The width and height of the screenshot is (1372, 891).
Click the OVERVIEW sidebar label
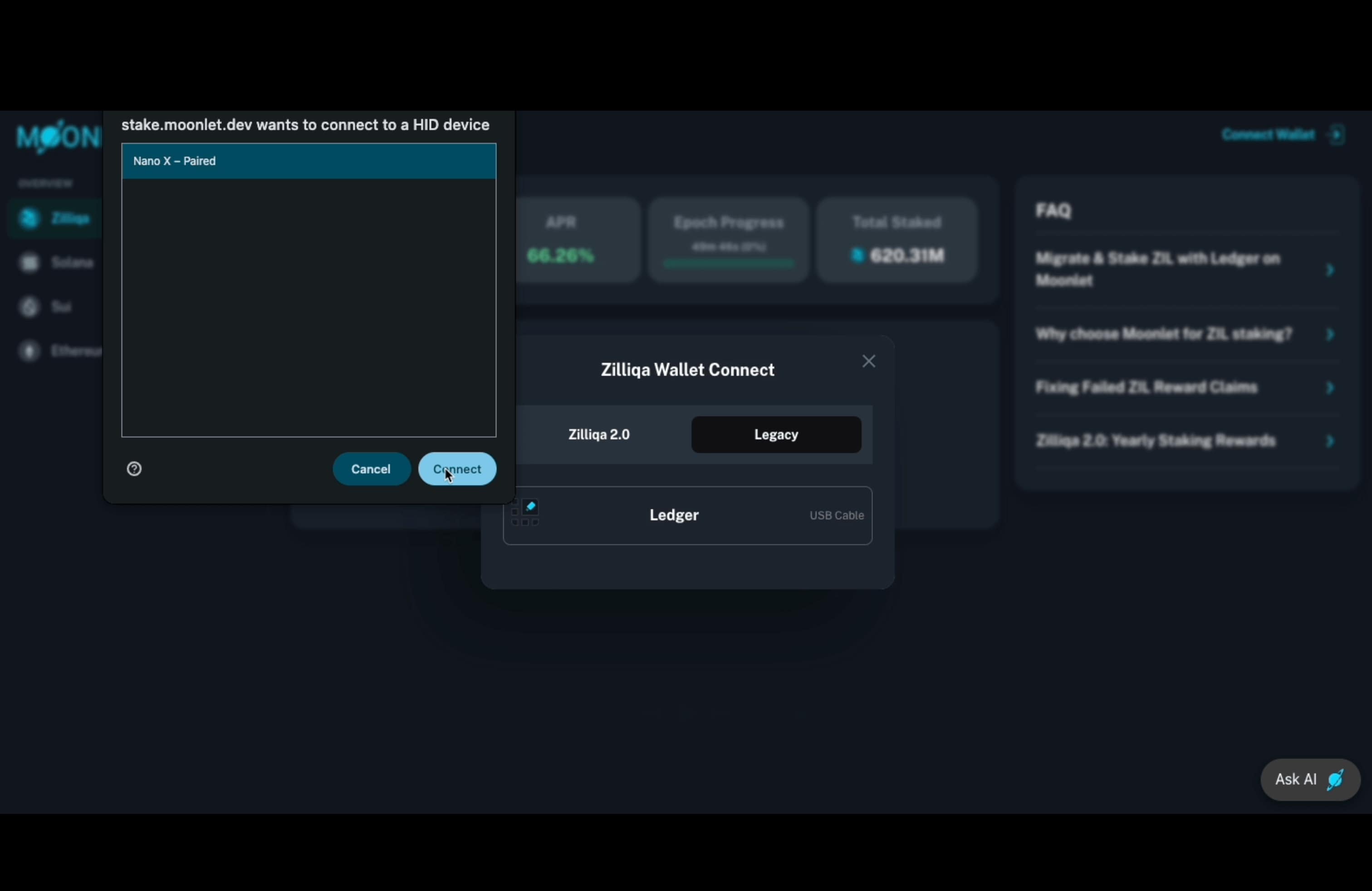click(45, 184)
